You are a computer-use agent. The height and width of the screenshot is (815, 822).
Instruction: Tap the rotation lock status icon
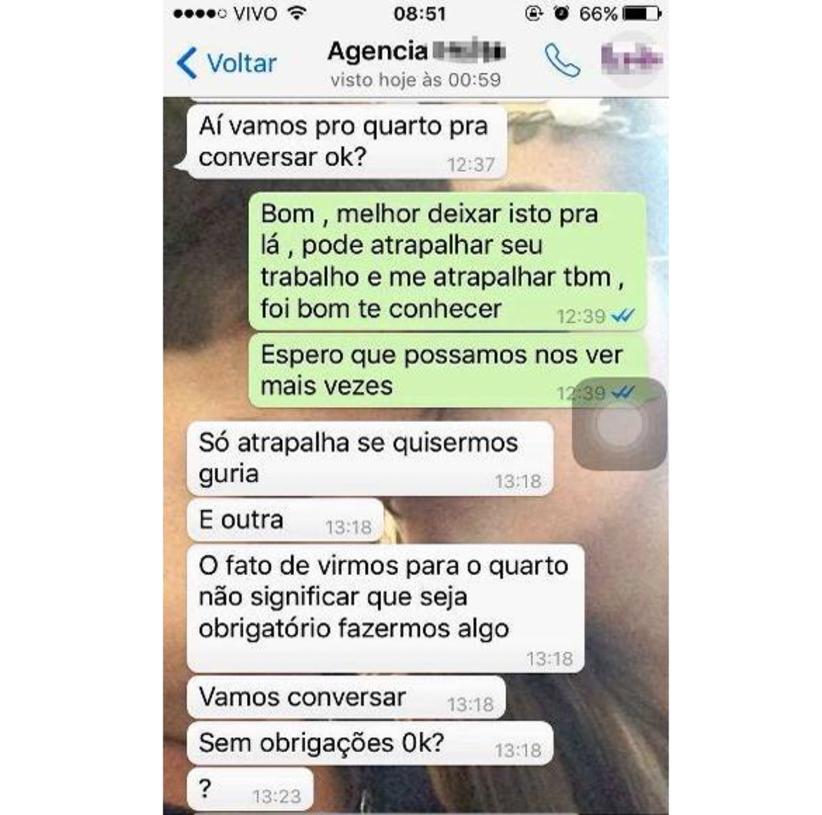(x=533, y=14)
